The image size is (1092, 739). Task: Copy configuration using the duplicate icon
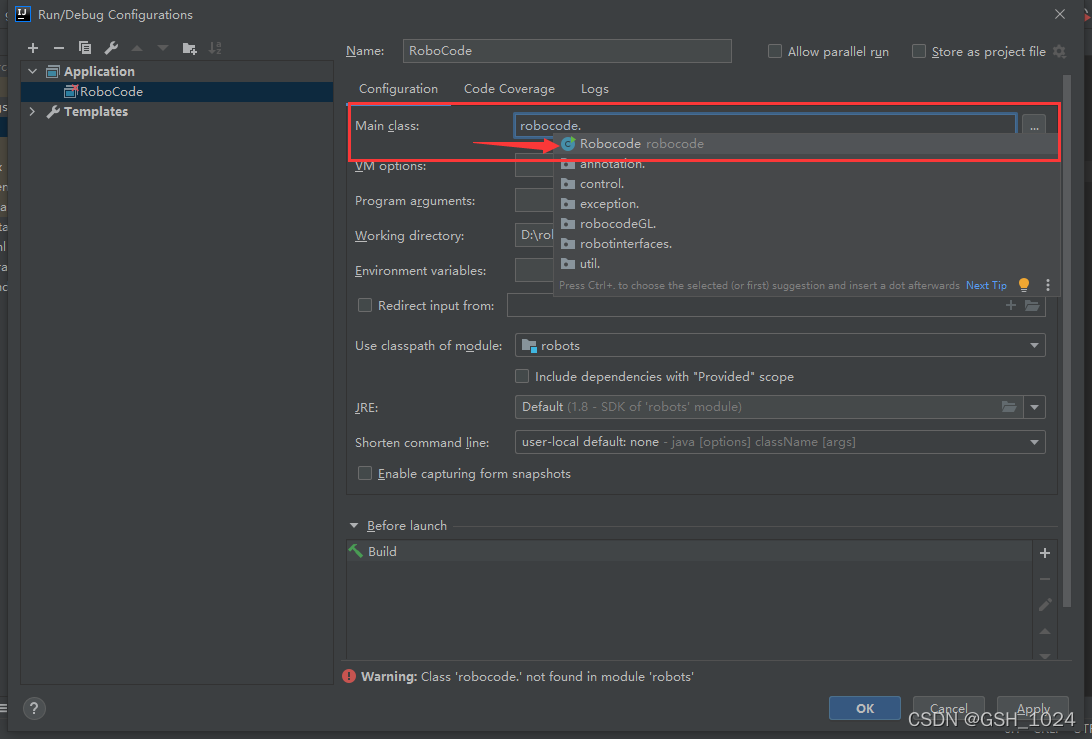(85, 48)
